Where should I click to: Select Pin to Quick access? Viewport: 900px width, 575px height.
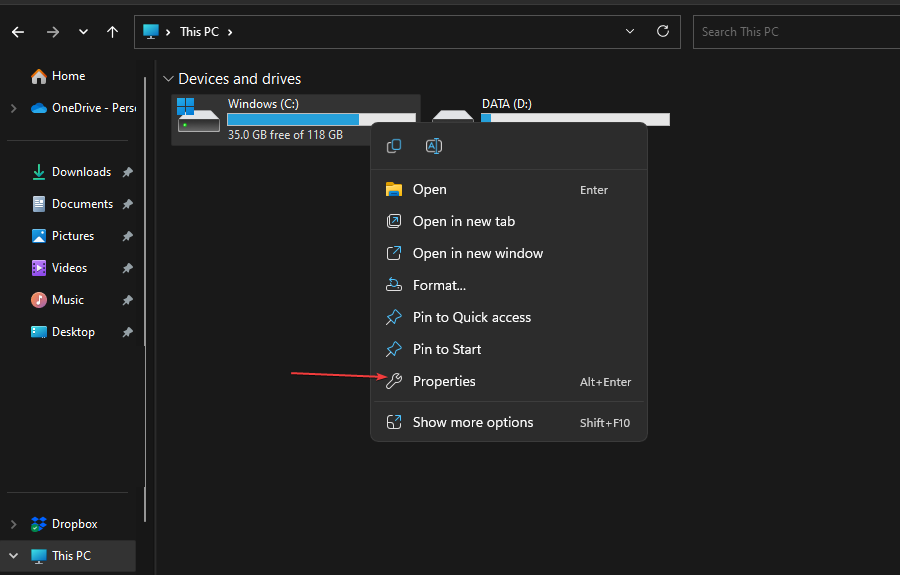(x=471, y=317)
